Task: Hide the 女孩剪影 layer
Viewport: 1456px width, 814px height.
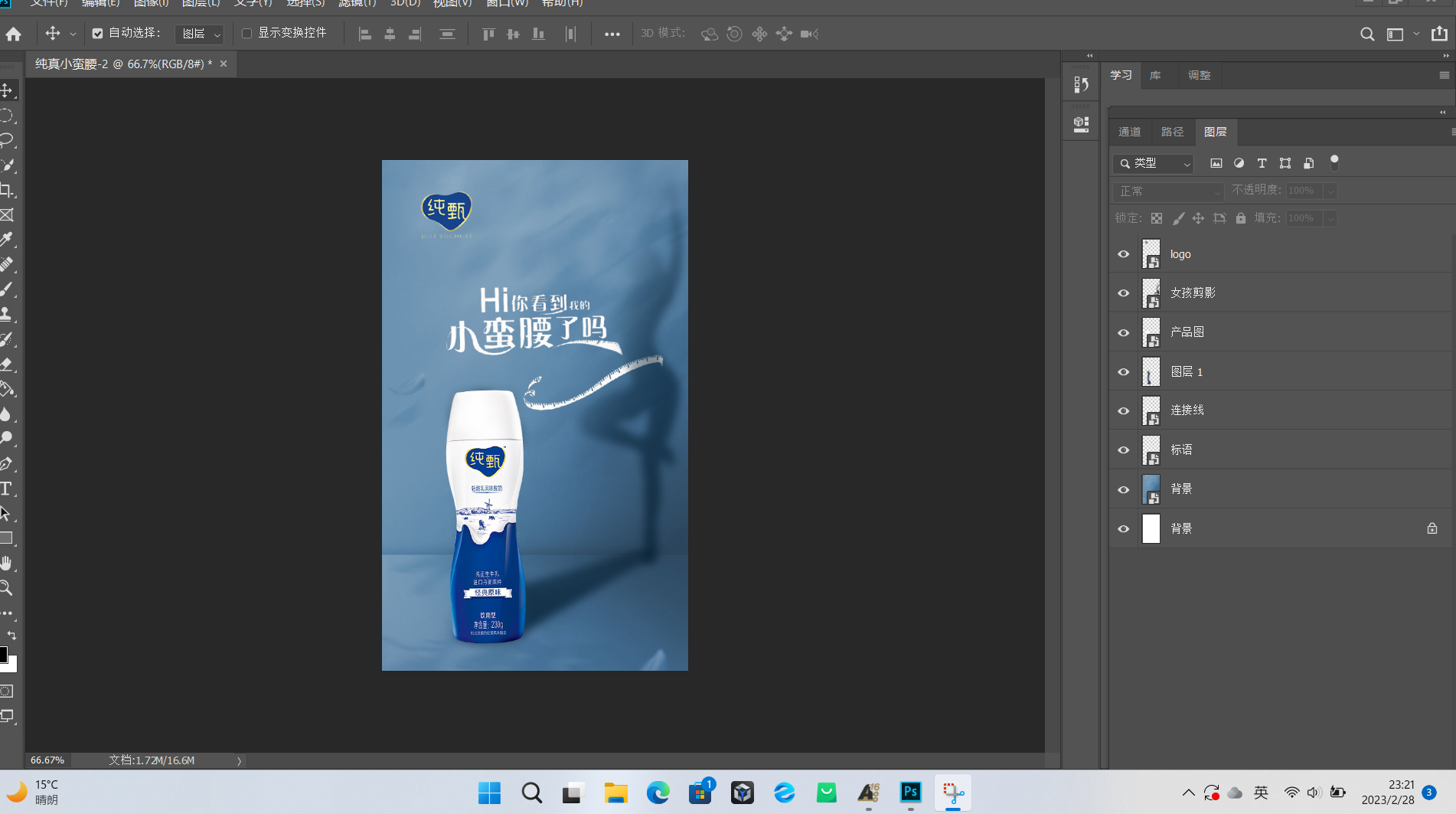Action: 1124,293
